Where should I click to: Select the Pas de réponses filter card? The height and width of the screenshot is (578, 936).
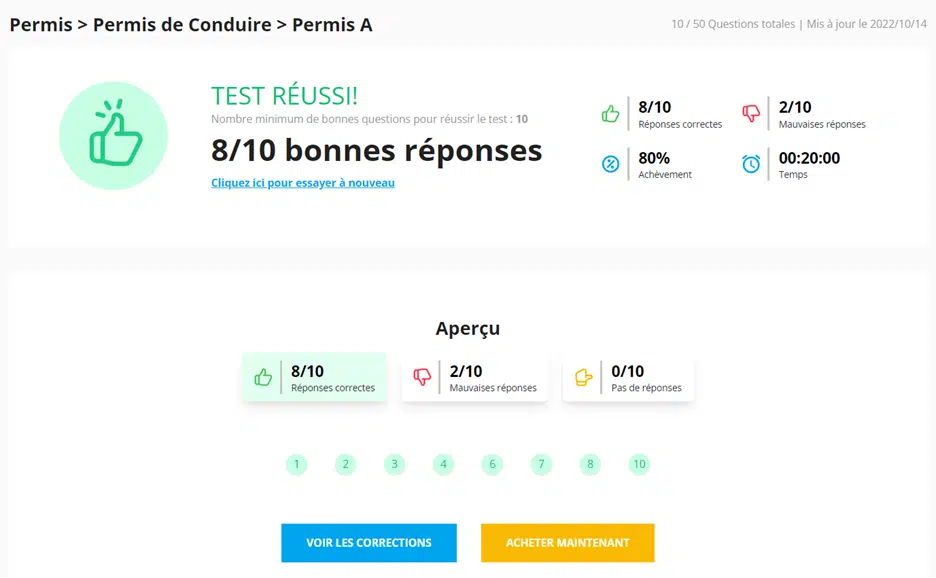[629, 377]
